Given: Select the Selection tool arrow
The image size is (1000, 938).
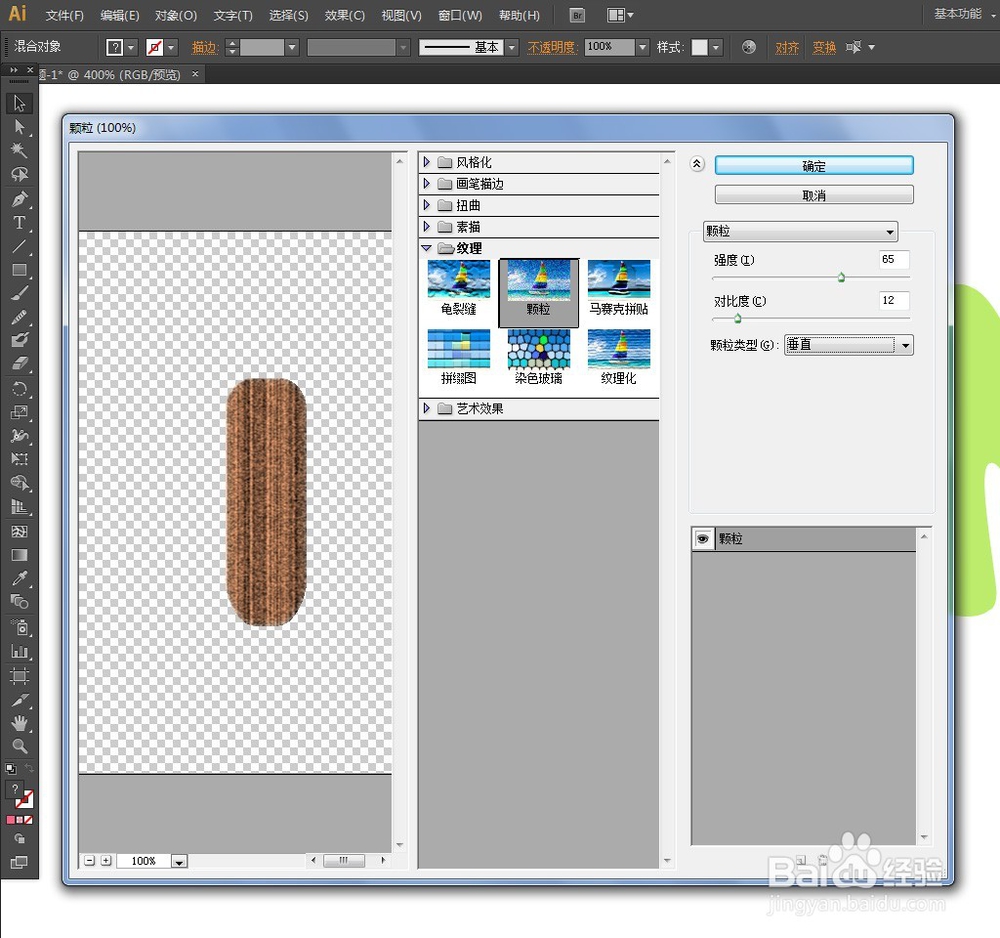Looking at the screenshot, I should 19,103.
